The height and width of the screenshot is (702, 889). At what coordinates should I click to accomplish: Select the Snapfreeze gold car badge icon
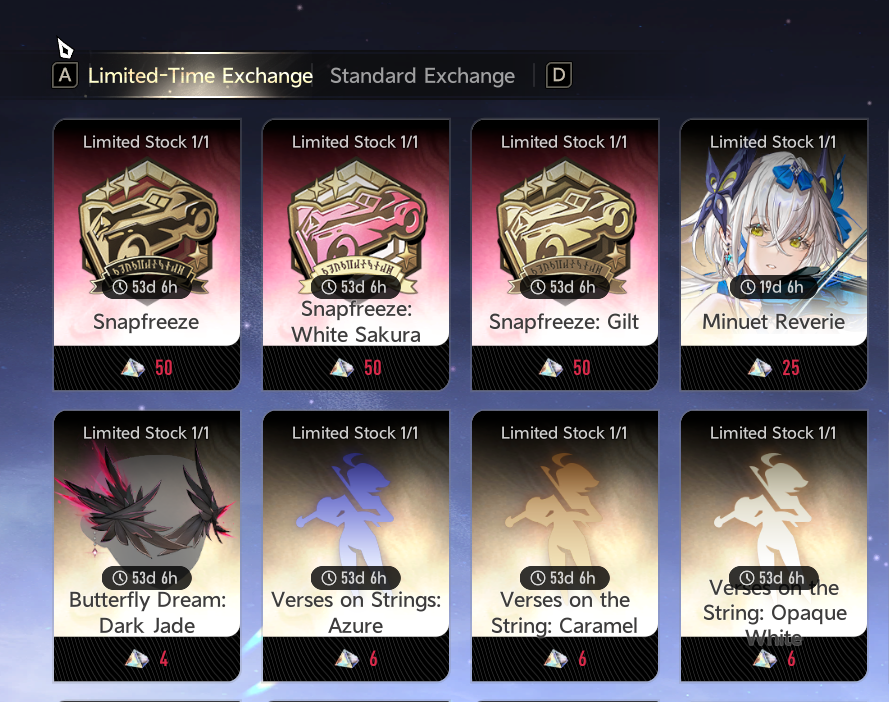click(x=147, y=224)
